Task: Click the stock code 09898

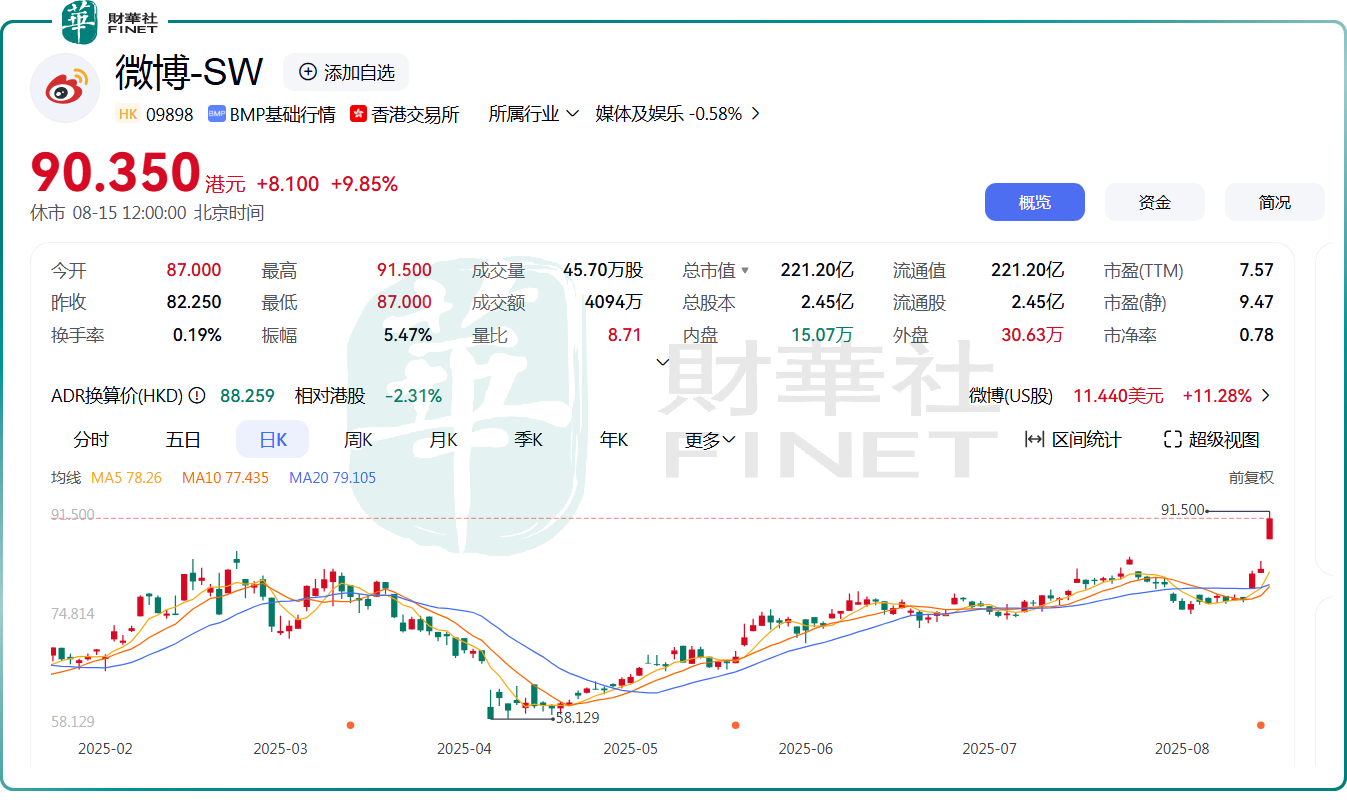Action: tap(170, 114)
